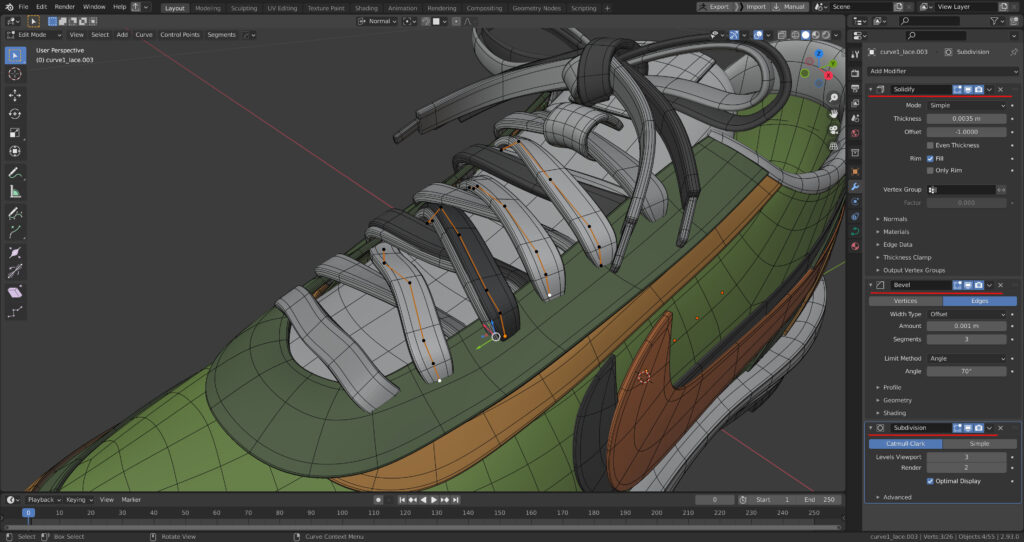The image size is (1024, 542).
Task: Open the Output properties tab
Action: coord(855,88)
